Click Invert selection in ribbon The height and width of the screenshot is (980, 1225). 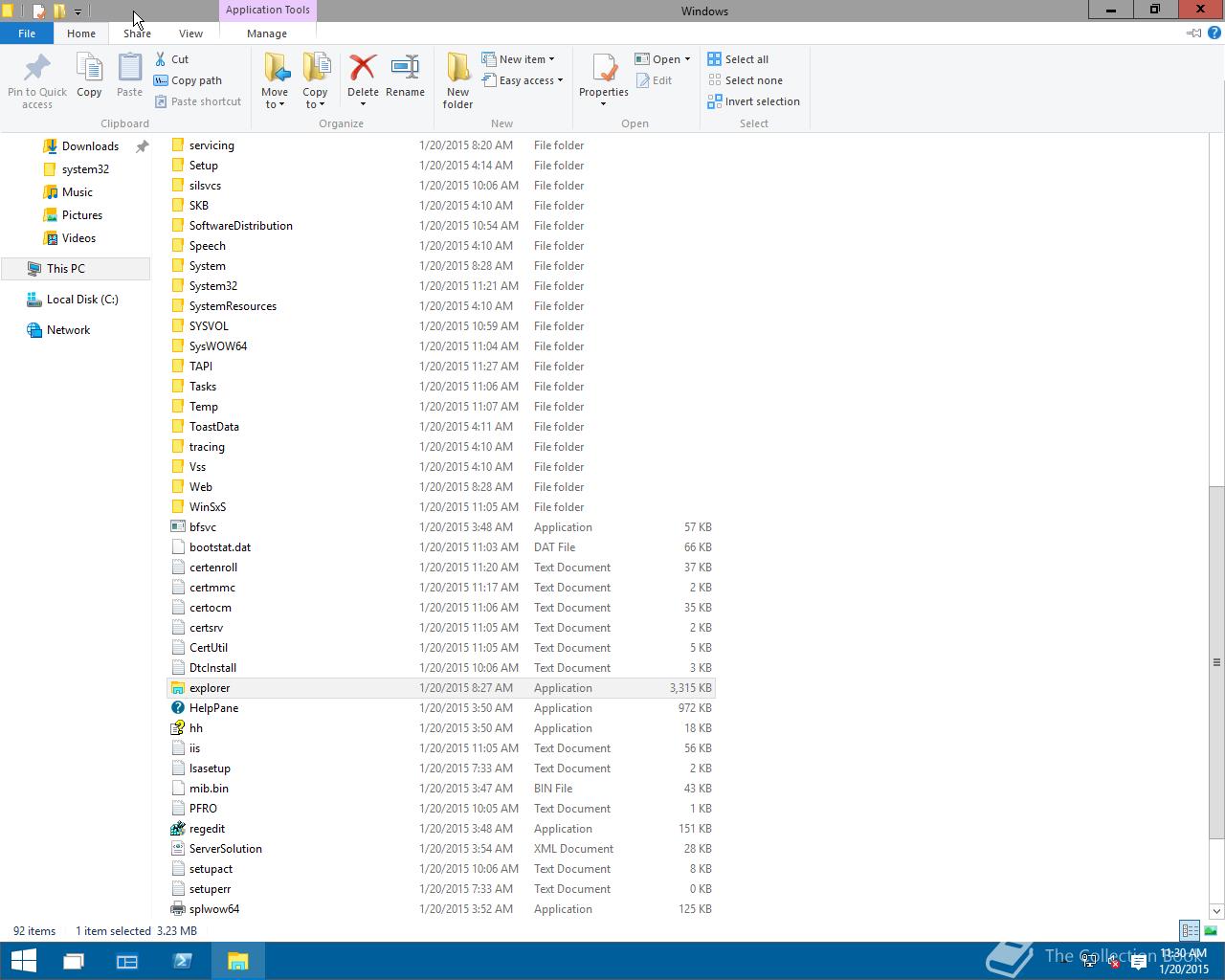point(753,101)
